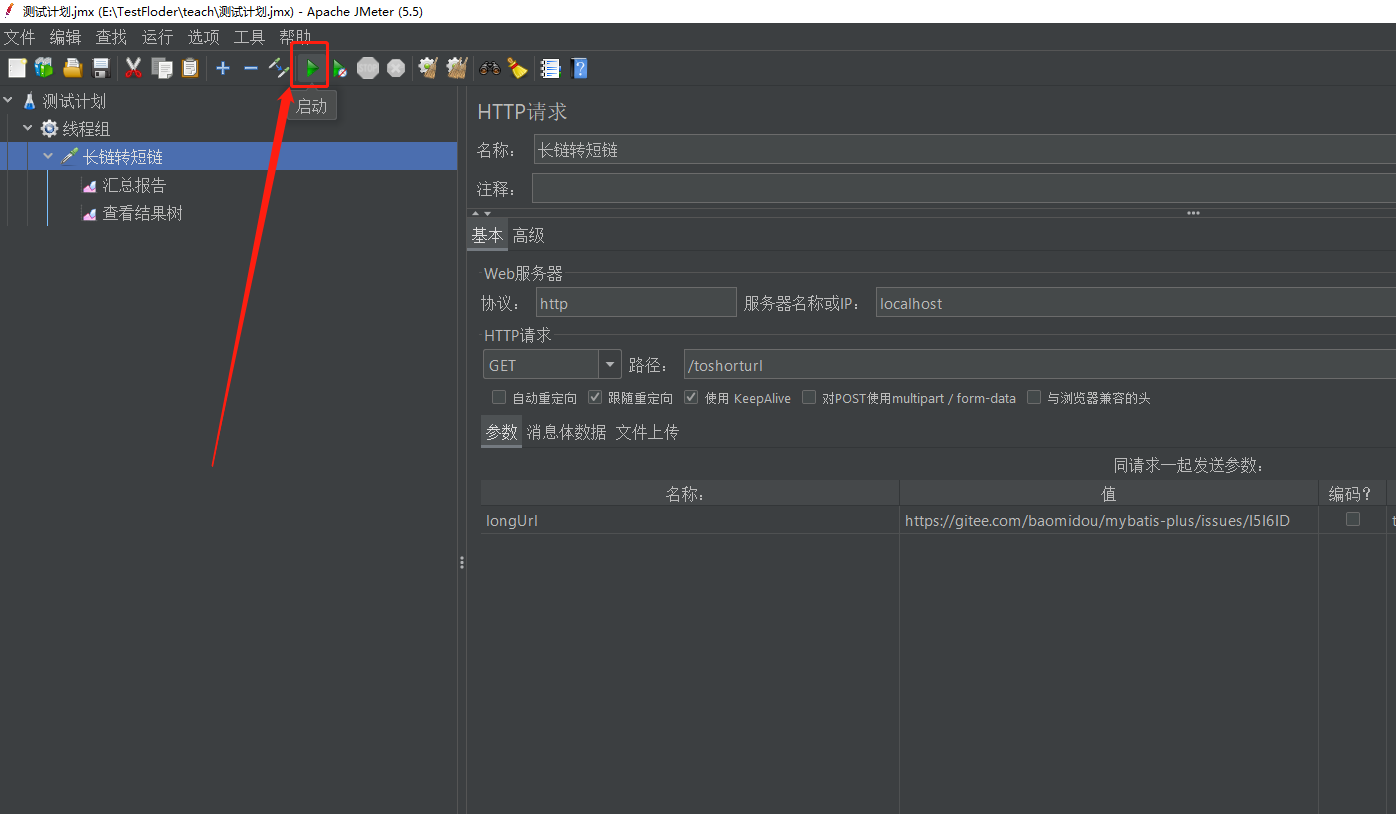Switch to the 消息体数据 tab
This screenshot has height=814, width=1396.
pos(566,432)
